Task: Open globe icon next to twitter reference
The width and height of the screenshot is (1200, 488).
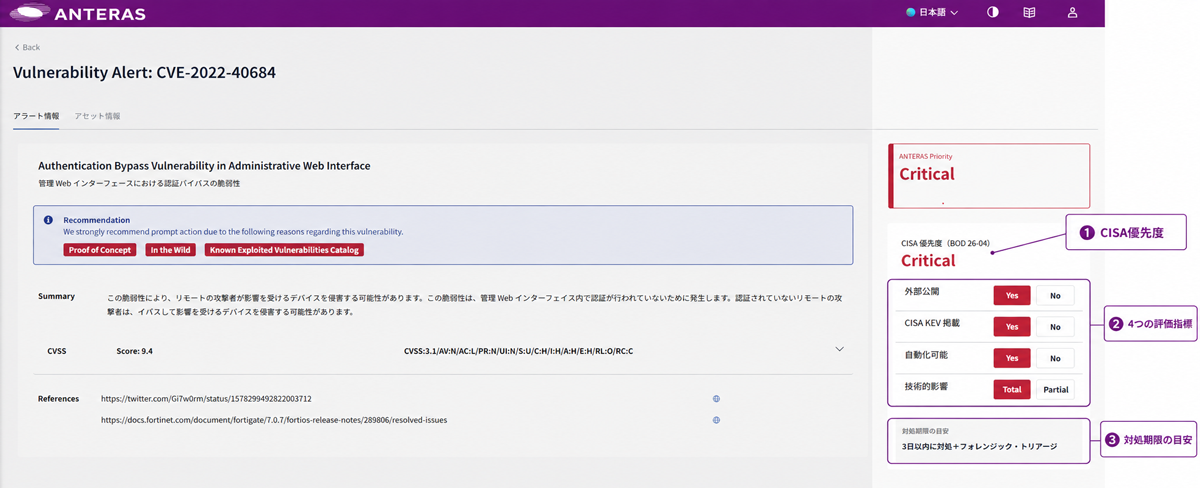Action: 717,399
